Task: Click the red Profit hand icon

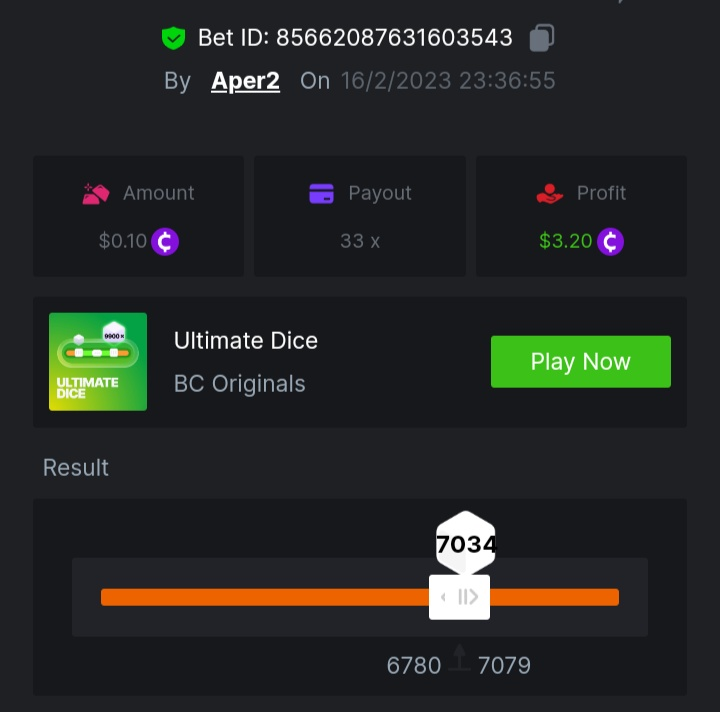Action: (550, 193)
